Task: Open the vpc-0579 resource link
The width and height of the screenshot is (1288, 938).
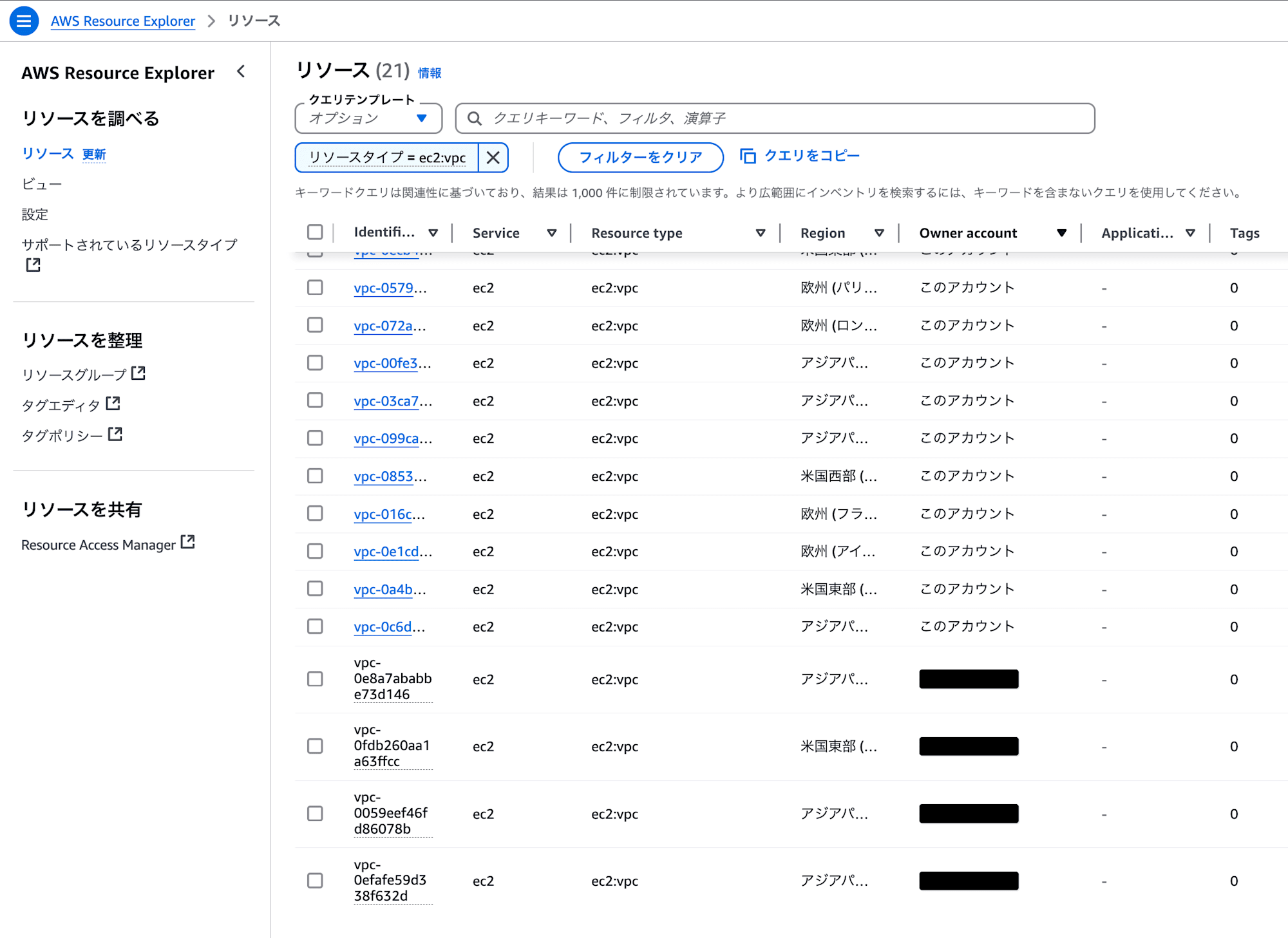Action: coord(390,288)
